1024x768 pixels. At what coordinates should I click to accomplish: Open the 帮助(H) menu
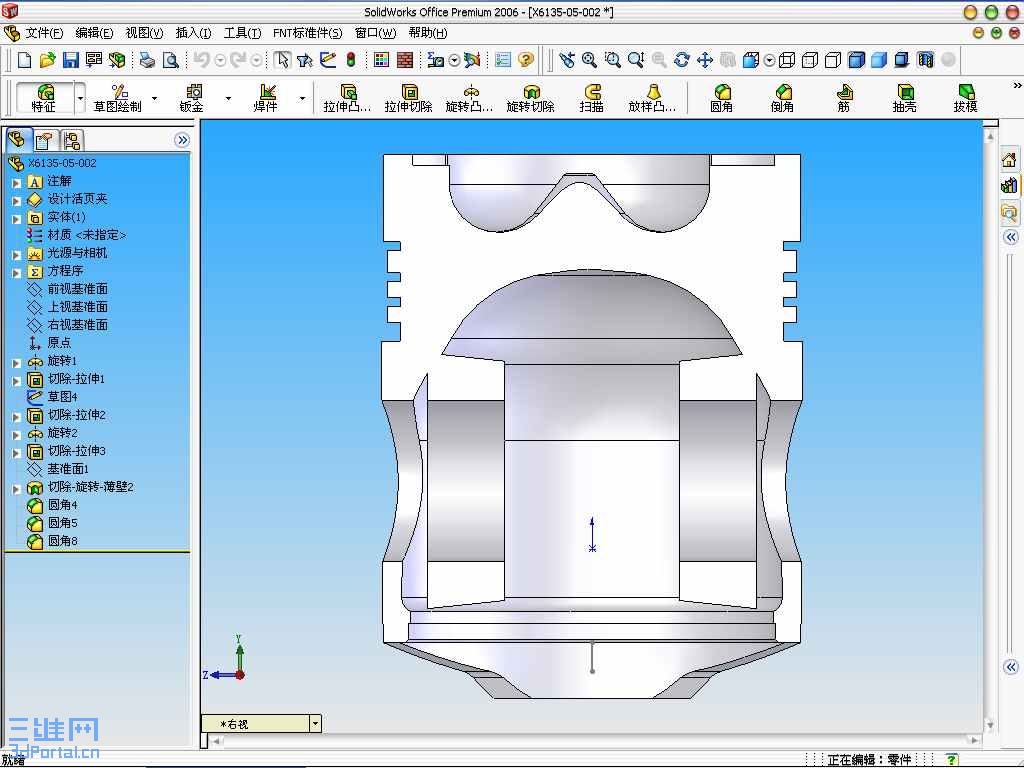pos(428,33)
